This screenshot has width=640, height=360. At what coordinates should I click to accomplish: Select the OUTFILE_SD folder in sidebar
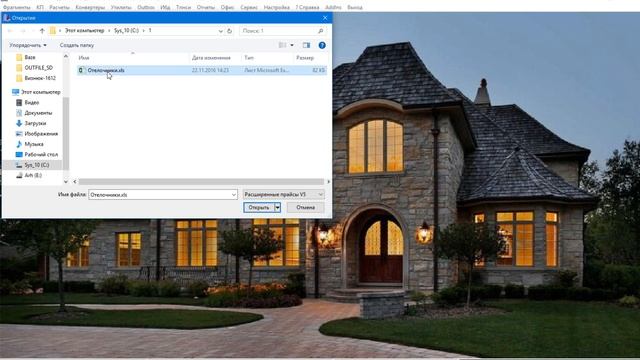(38, 67)
